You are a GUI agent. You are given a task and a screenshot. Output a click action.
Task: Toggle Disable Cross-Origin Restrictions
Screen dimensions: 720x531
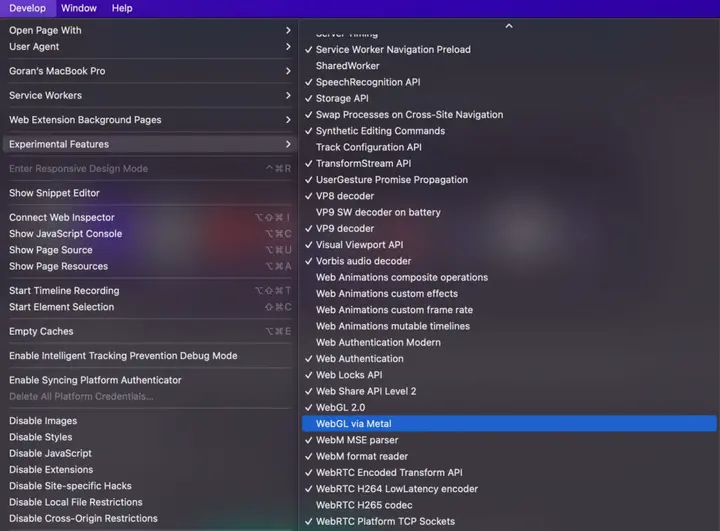[x=150, y=519]
